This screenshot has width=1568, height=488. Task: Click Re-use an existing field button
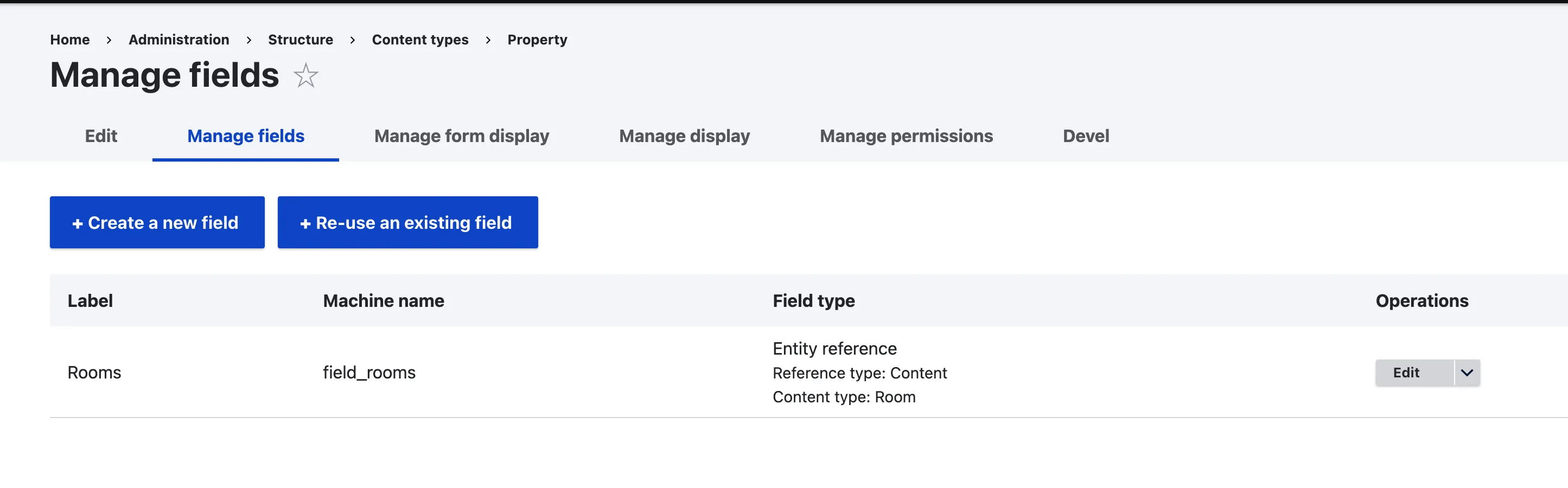407,223
